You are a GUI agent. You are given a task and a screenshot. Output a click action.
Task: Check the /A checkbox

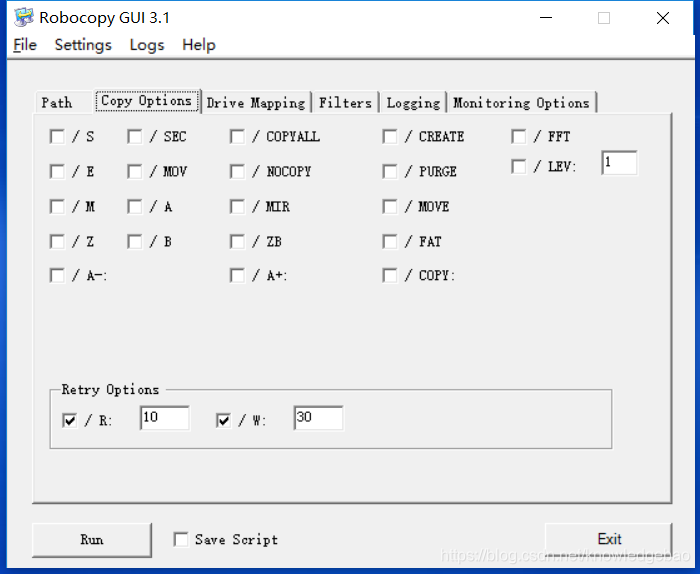pos(134,207)
